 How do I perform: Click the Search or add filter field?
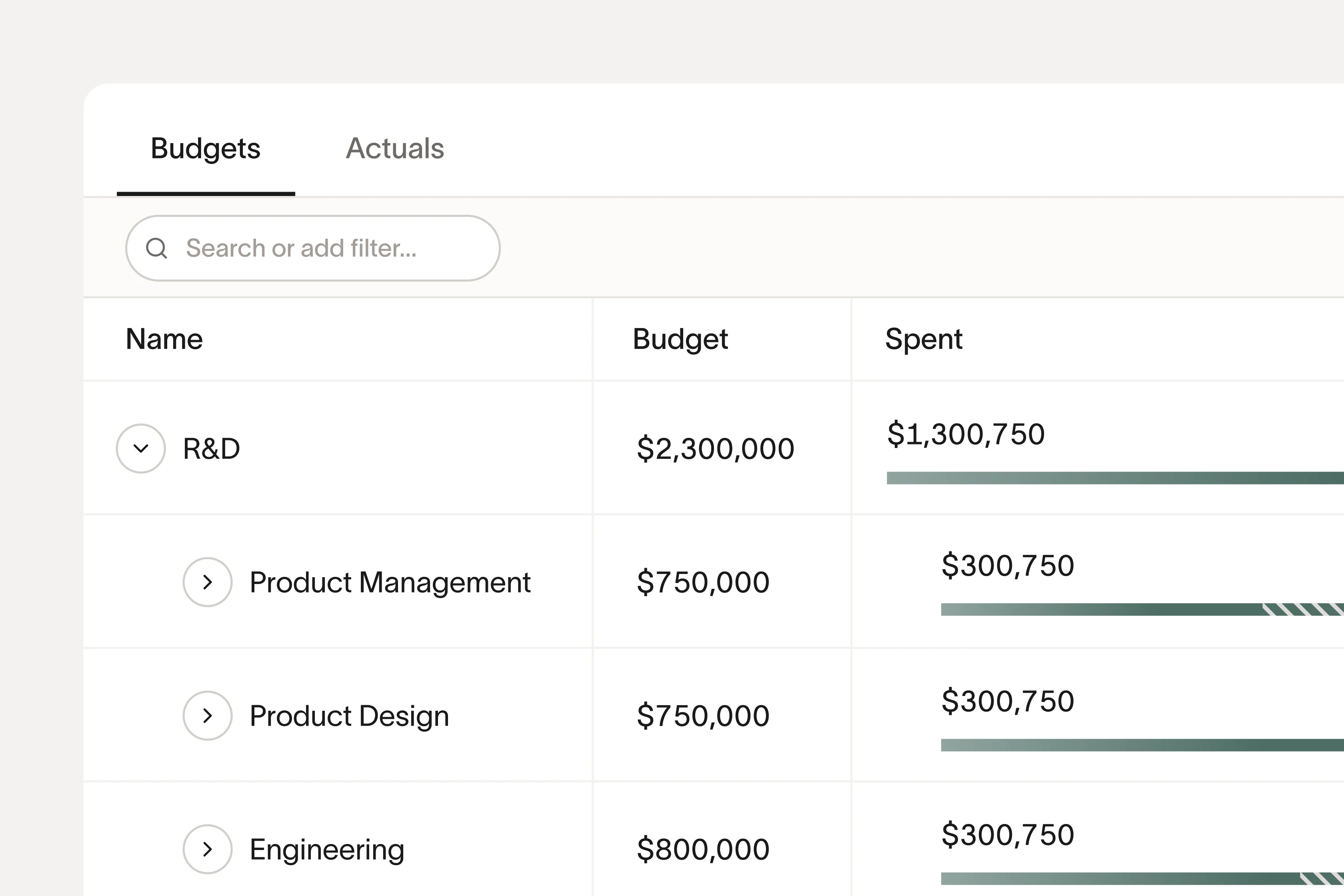point(313,248)
